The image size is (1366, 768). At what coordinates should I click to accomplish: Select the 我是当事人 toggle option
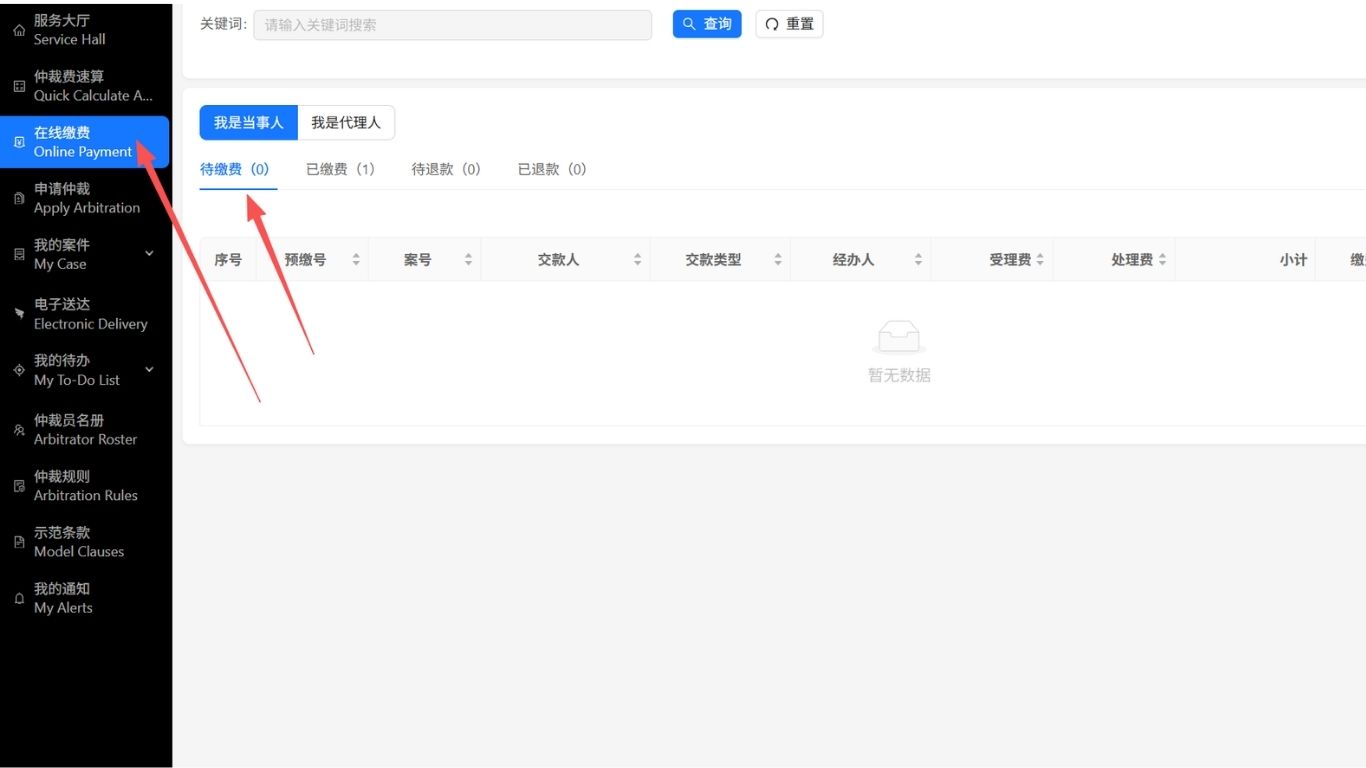coord(248,123)
